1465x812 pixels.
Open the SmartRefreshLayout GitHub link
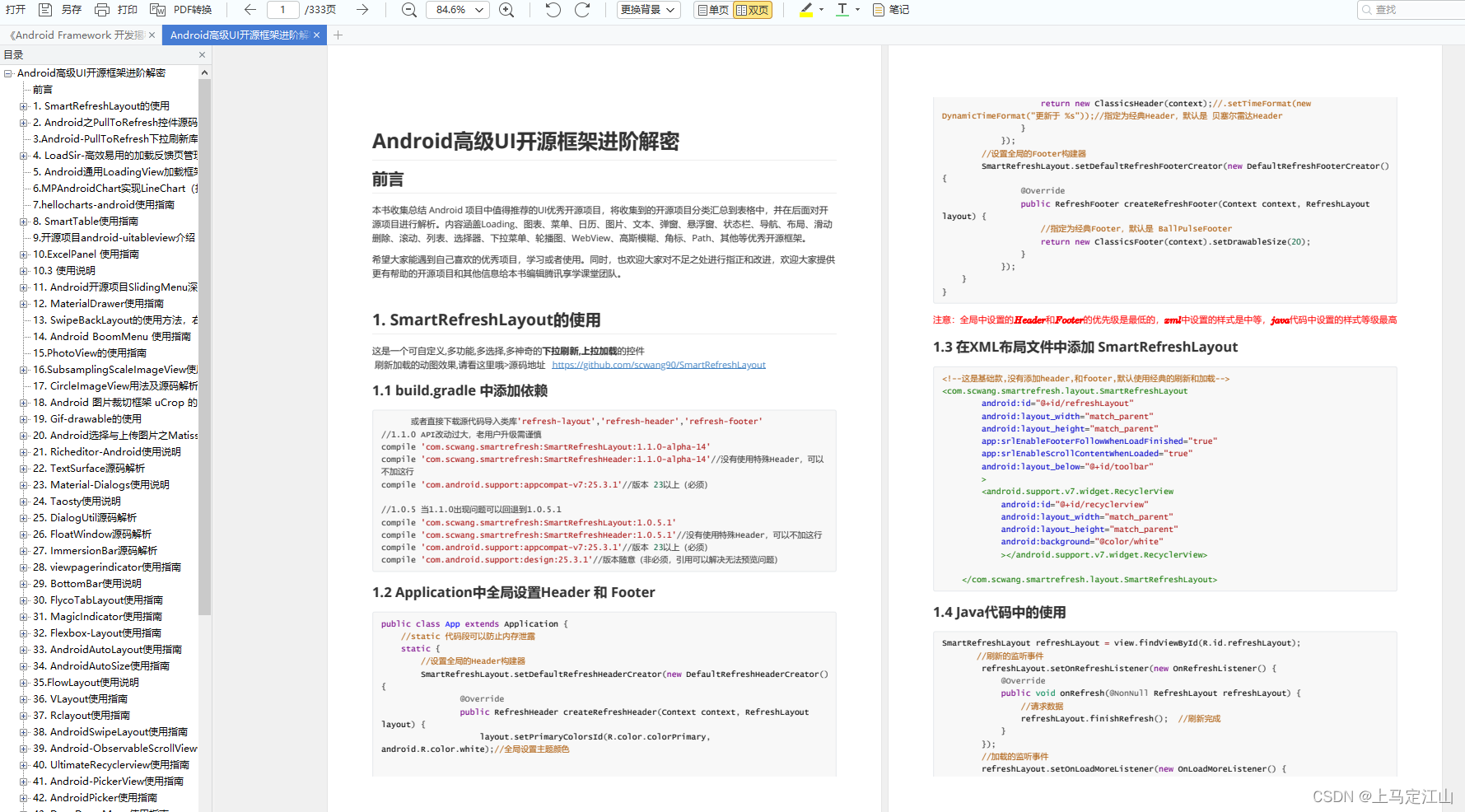pyautogui.click(x=659, y=365)
